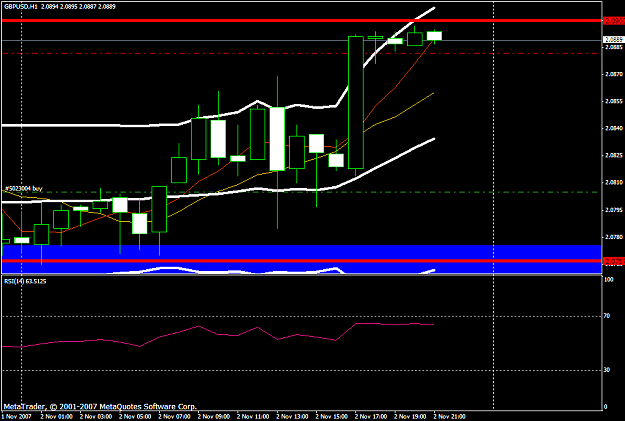Click the 2.0870 price axis label

(x=614, y=74)
